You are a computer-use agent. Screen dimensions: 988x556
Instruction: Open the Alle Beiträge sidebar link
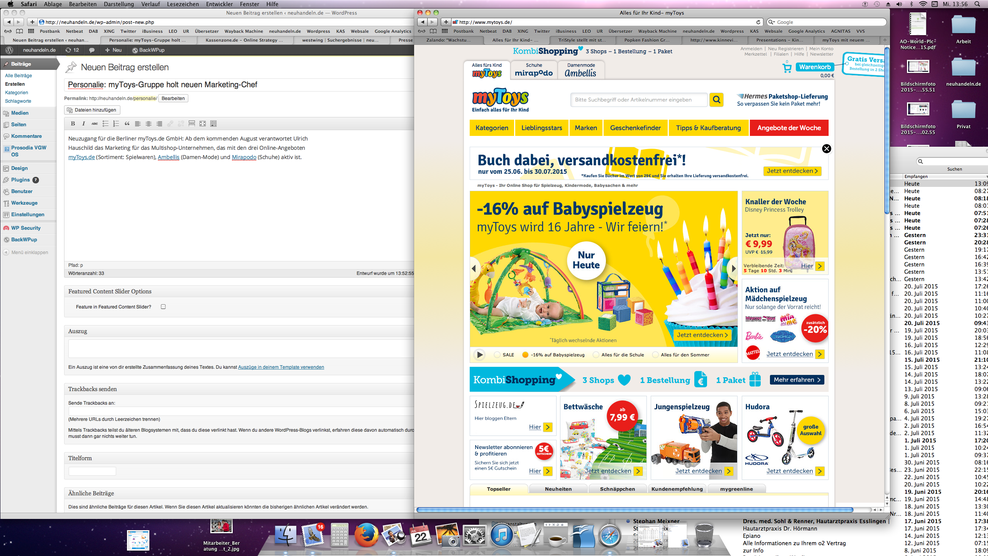18,76
